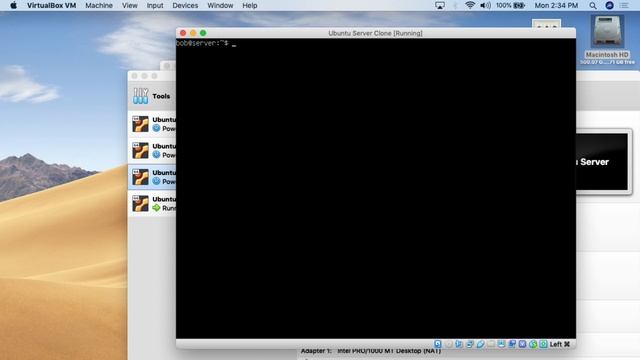Toggle the mouse integration status icon
This screenshot has height=360, width=640.
click(x=533, y=344)
